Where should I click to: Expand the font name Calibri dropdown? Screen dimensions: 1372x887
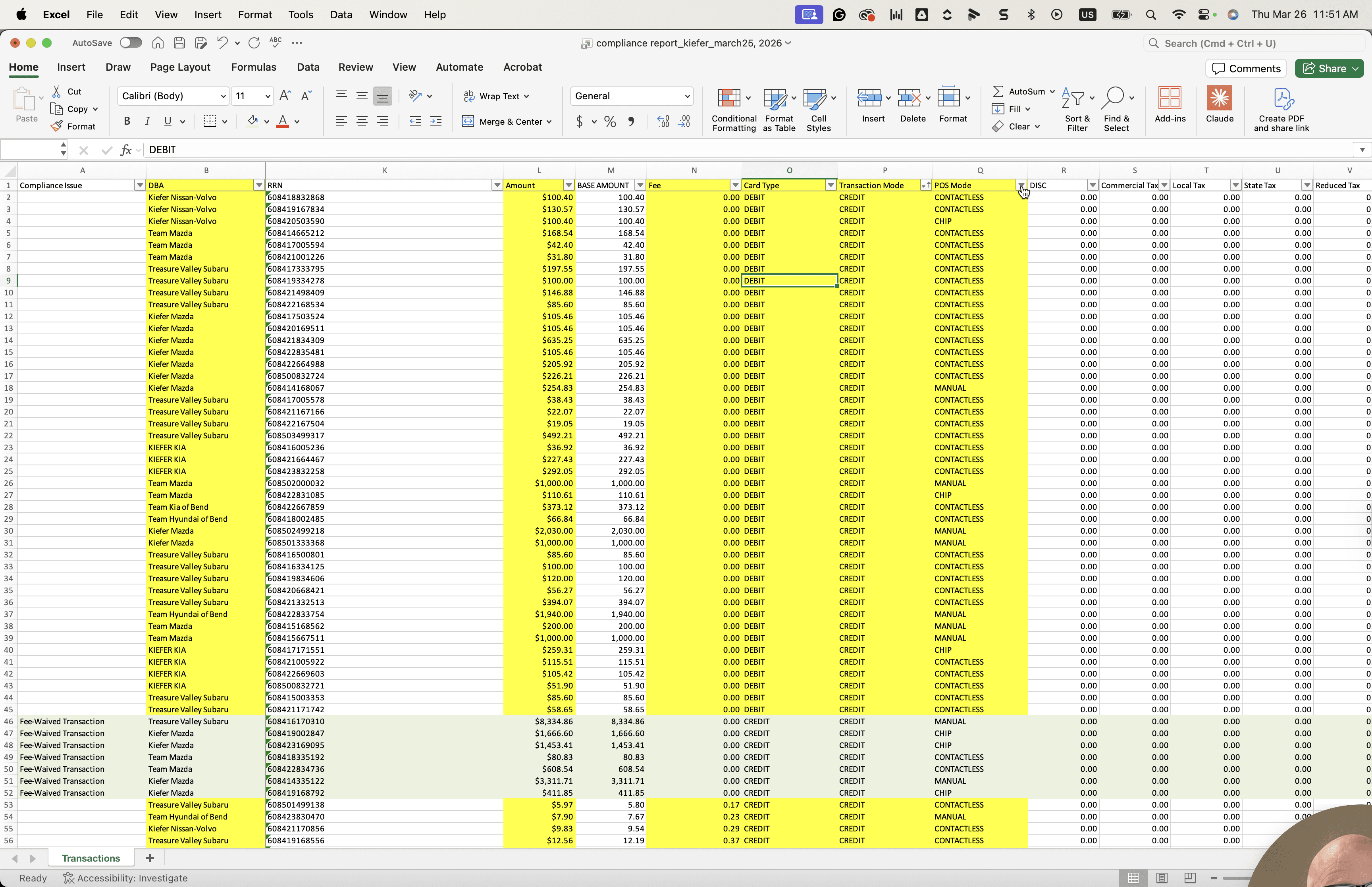click(x=223, y=96)
